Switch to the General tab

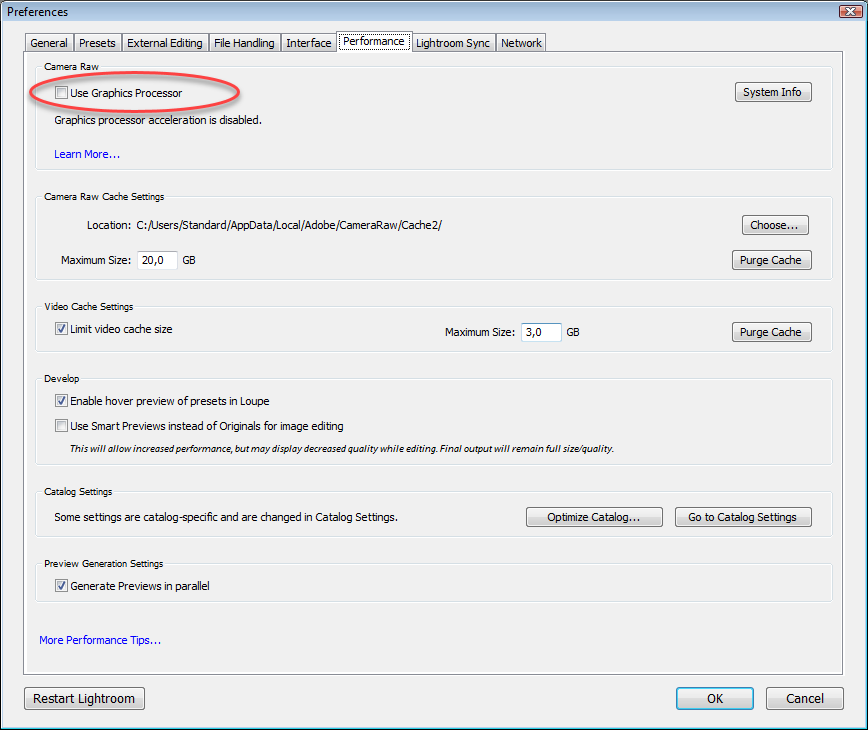click(x=48, y=42)
